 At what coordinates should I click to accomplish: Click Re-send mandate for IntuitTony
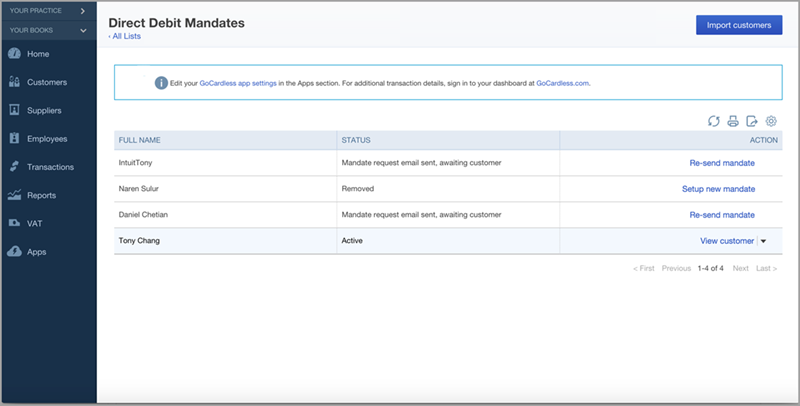pos(722,163)
